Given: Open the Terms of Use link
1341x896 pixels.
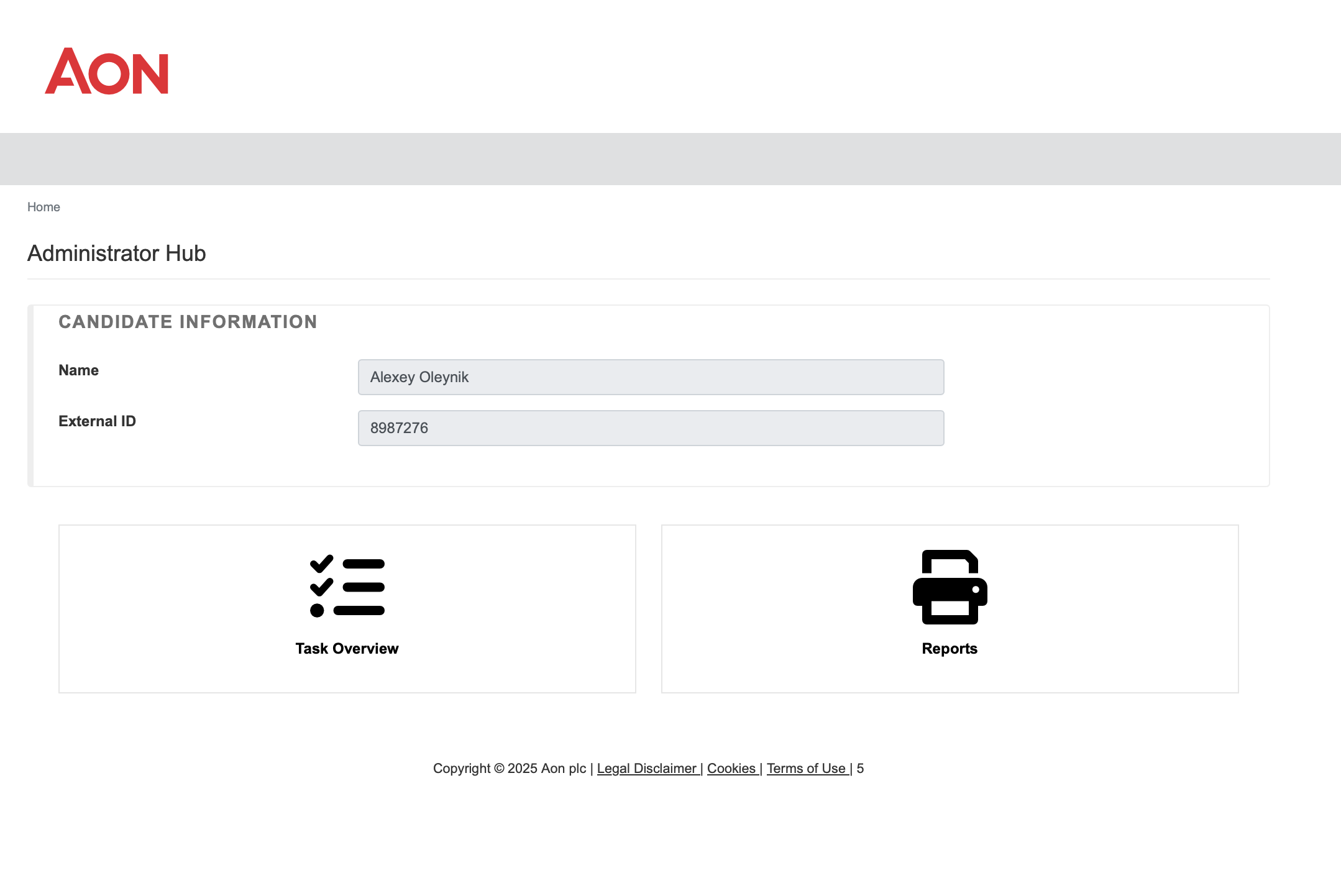Looking at the screenshot, I should [x=806, y=769].
